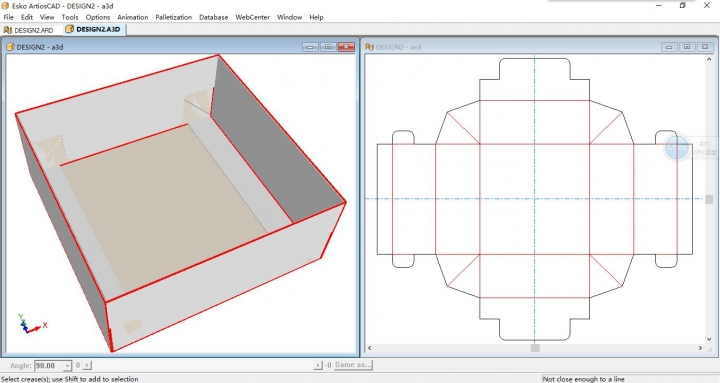Image resolution: width=720 pixels, height=383 pixels.
Task: Open the Palletization menu
Action: 174,17
